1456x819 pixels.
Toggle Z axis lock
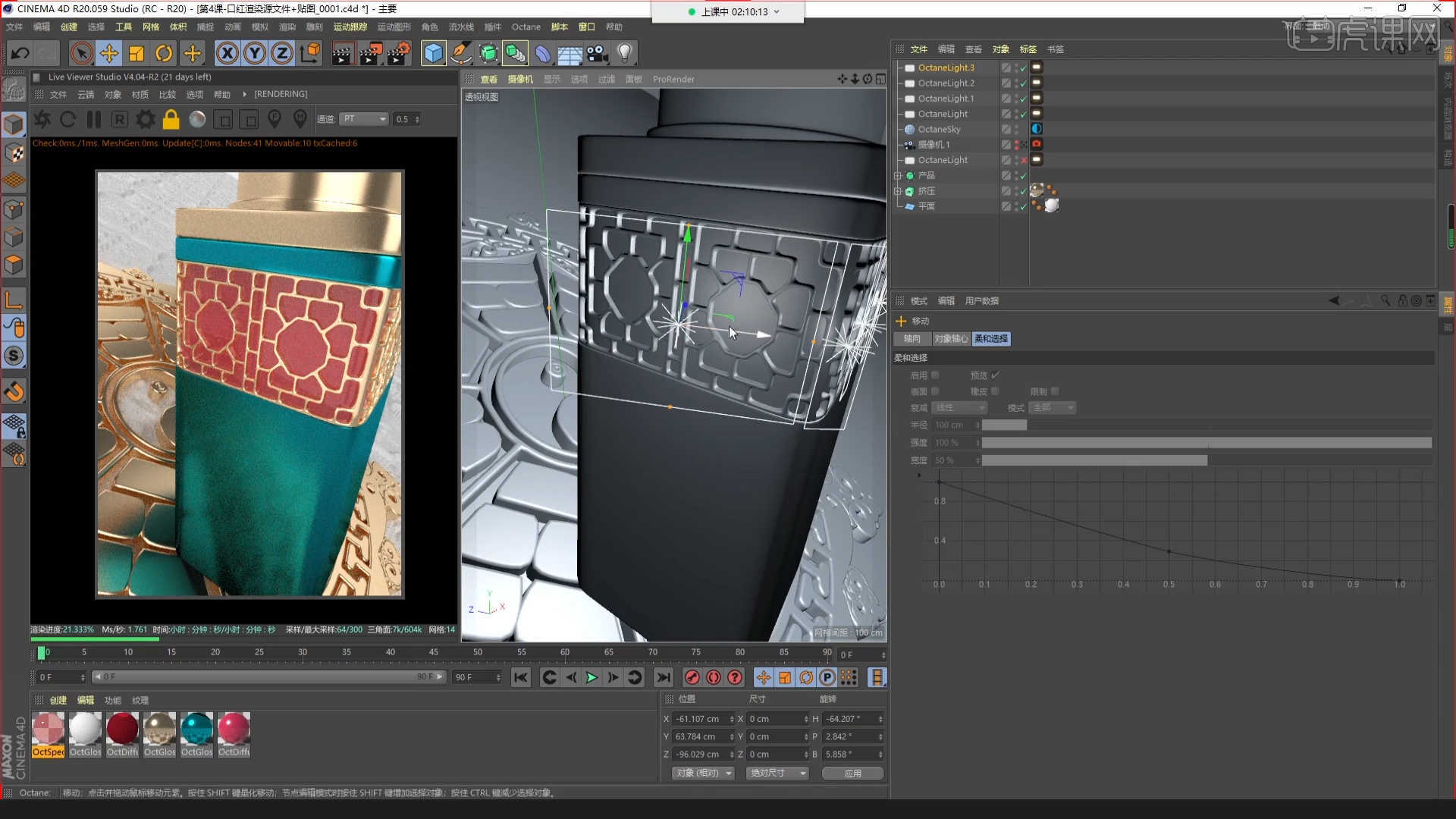click(282, 53)
